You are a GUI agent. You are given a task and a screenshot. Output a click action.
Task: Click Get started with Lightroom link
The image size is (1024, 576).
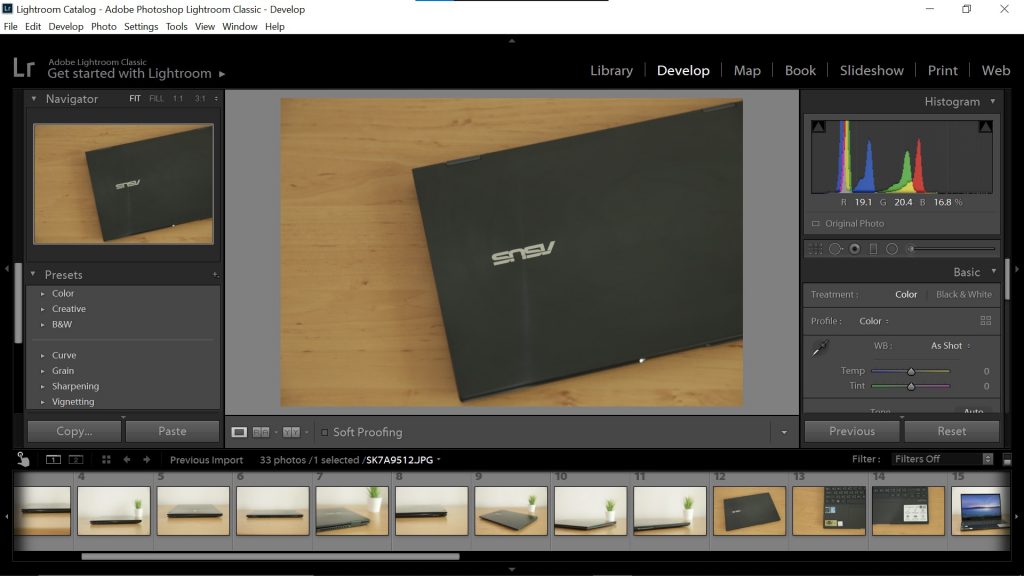click(129, 73)
